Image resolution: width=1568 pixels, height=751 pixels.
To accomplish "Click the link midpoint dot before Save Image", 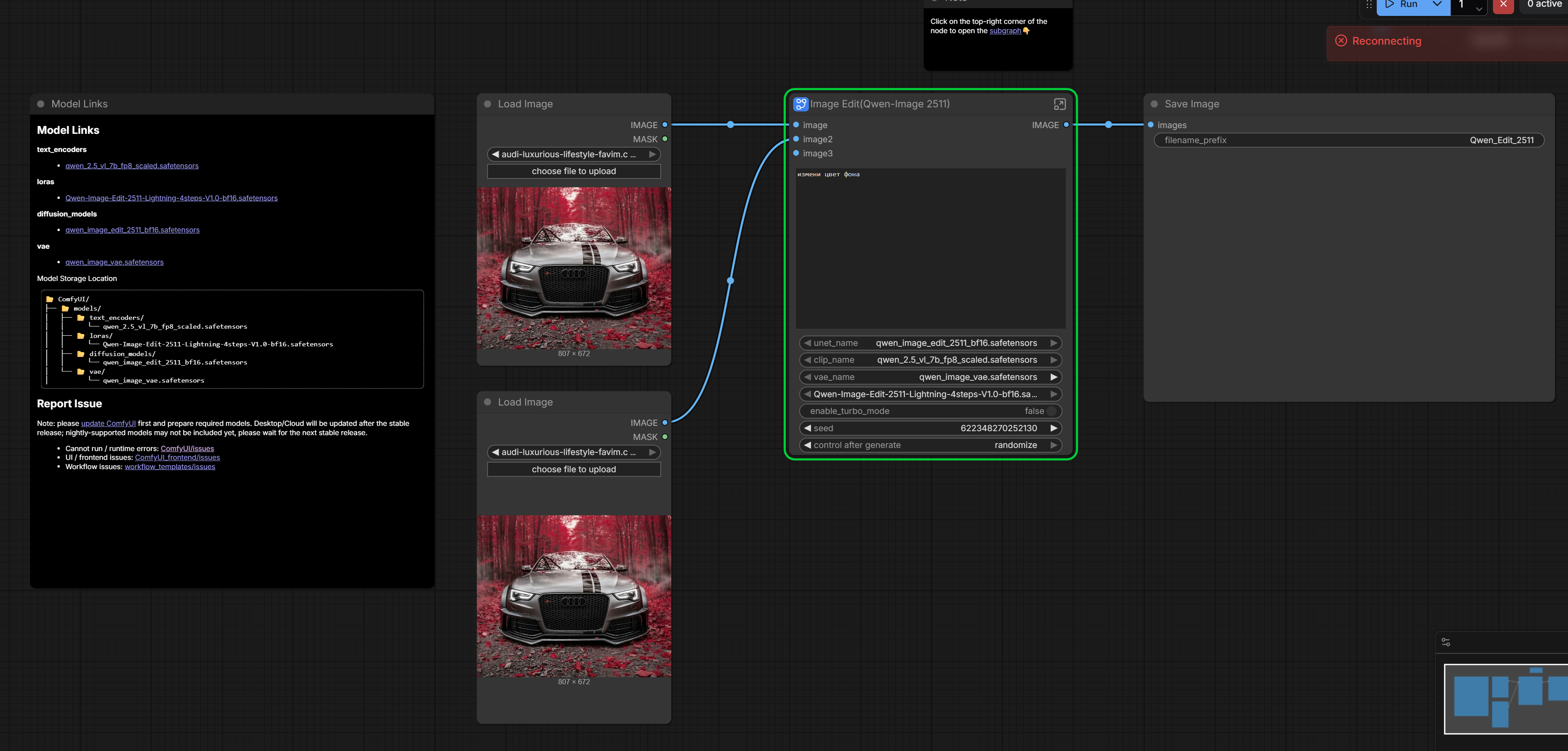I will coord(1109,125).
